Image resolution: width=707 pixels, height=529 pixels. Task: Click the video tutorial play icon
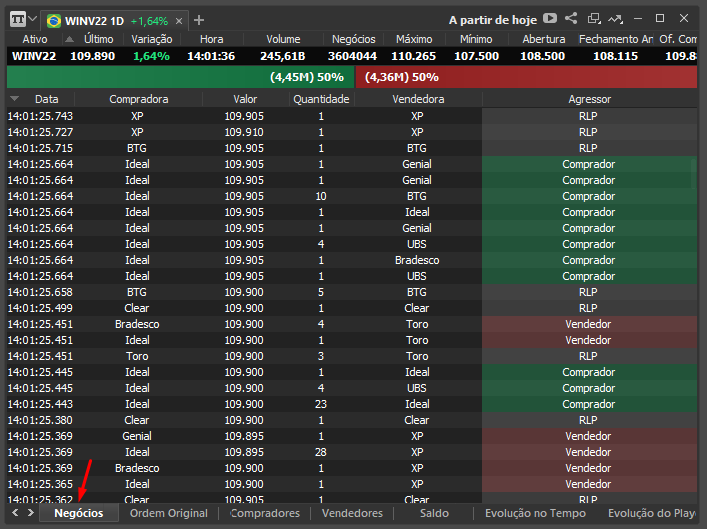(550, 18)
